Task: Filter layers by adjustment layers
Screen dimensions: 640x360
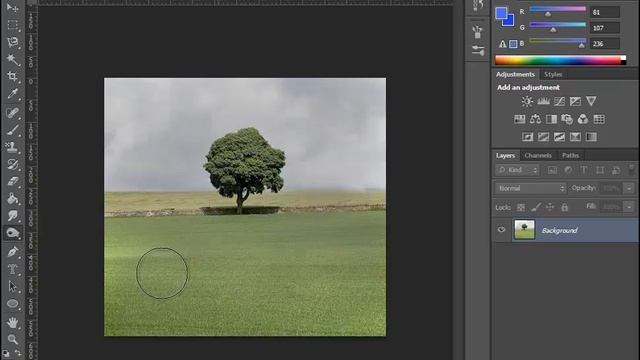Action: pyautogui.click(x=568, y=170)
